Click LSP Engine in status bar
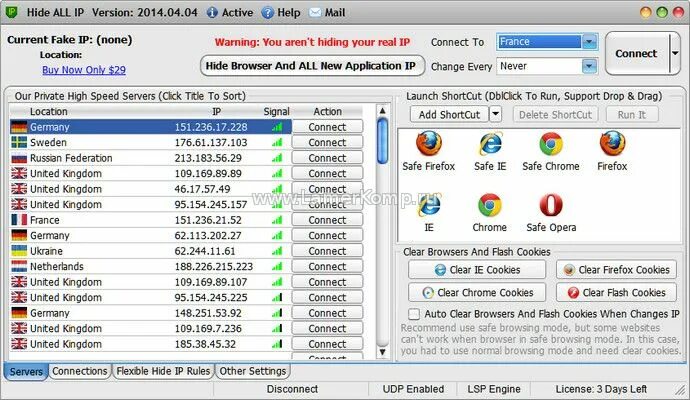This screenshot has height=400, width=690. click(494, 389)
